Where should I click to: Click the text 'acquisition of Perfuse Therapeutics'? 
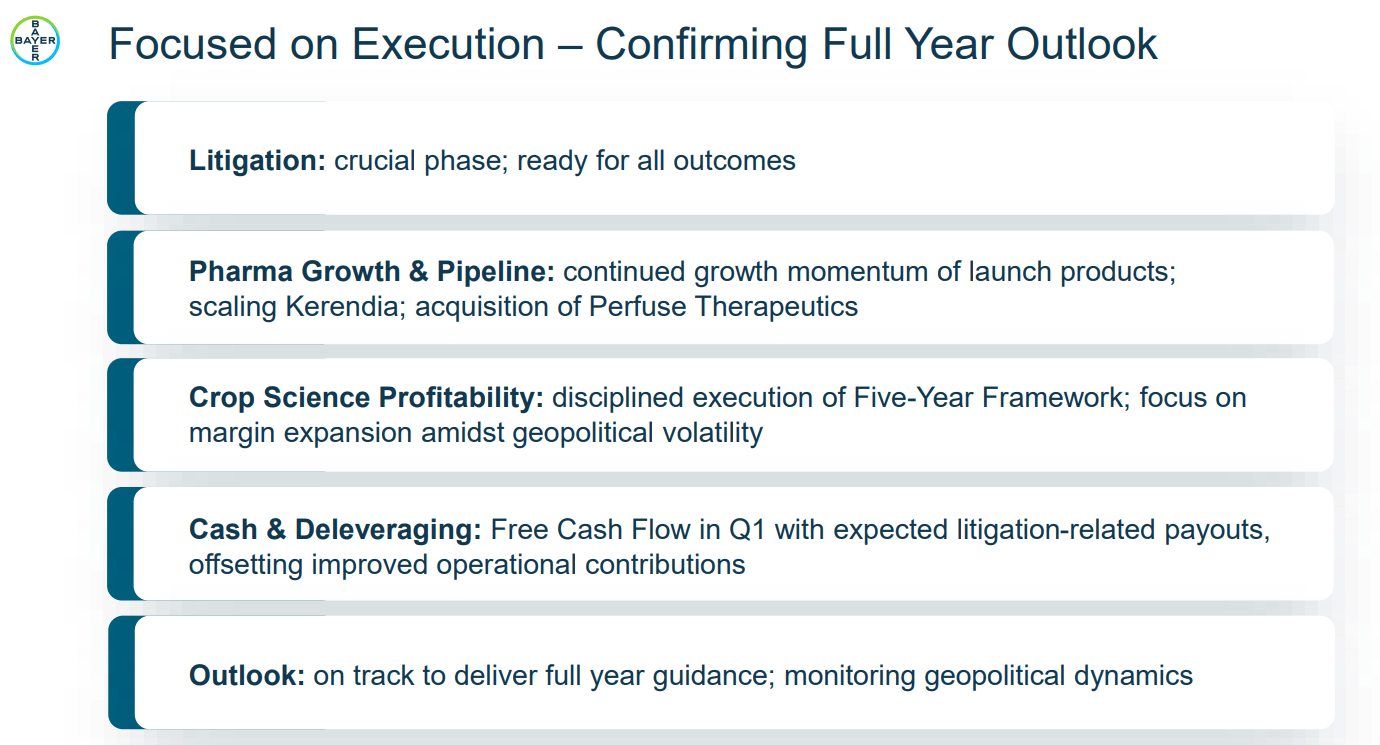(637, 306)
